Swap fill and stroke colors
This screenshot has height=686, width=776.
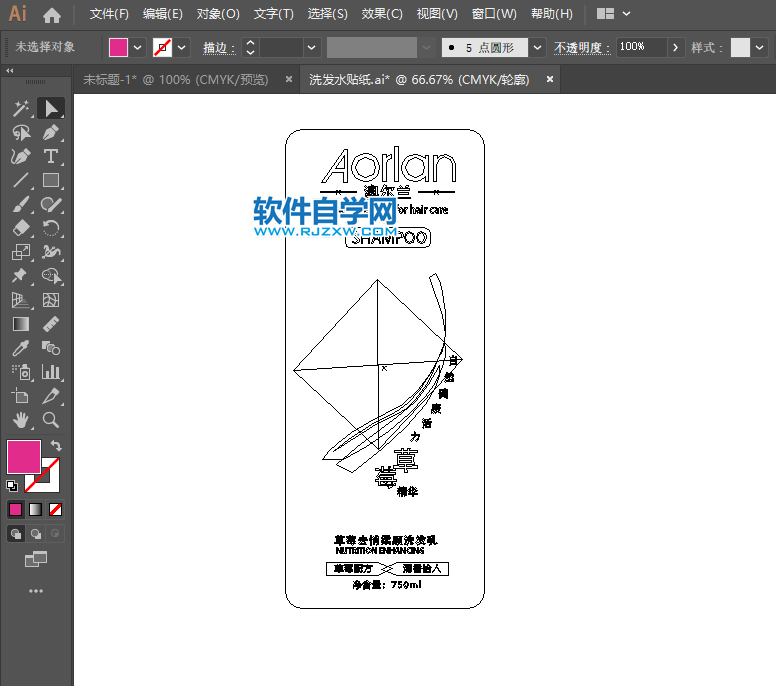point(56,445)
